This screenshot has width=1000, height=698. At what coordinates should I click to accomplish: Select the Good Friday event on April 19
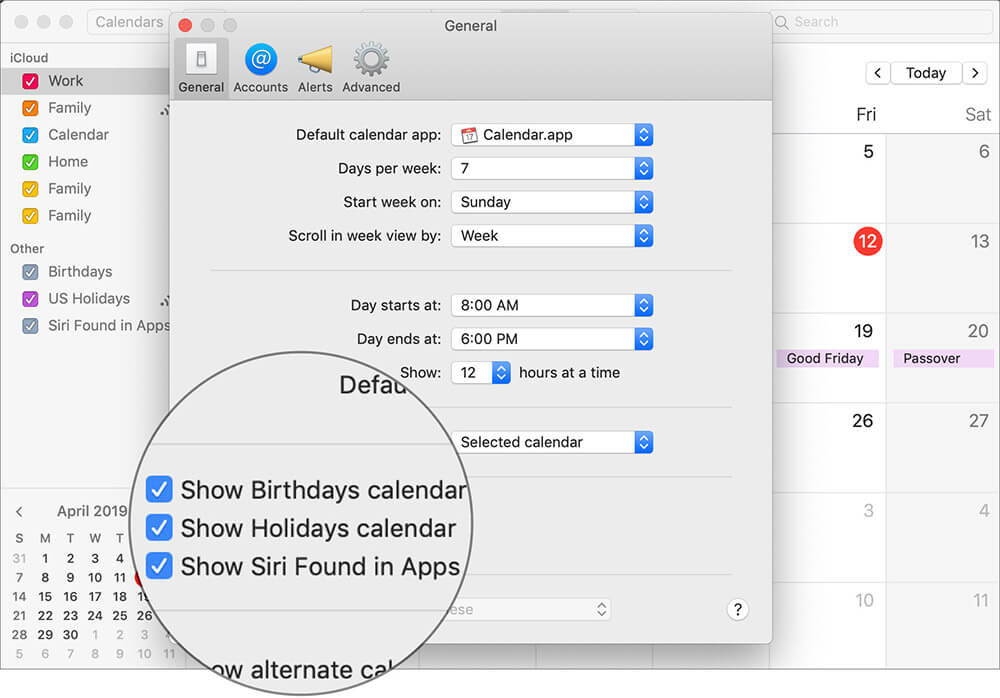pyautogui.click(x=827, y=358)
